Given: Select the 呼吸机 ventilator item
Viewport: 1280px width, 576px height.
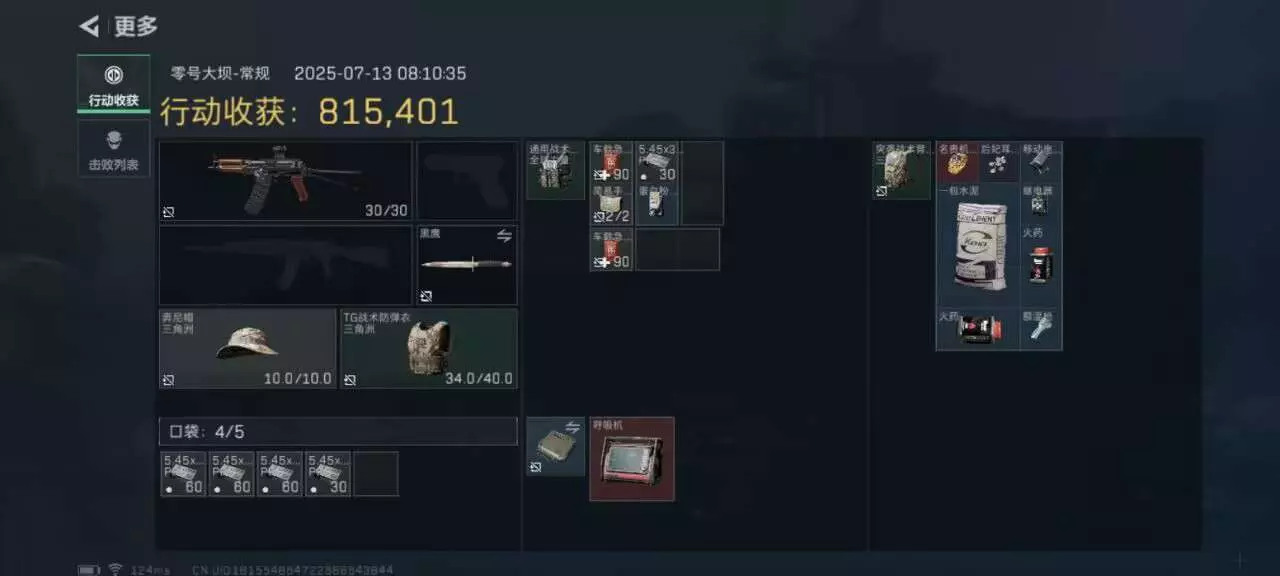Looking at the screenshot, I should pos(632,459).
